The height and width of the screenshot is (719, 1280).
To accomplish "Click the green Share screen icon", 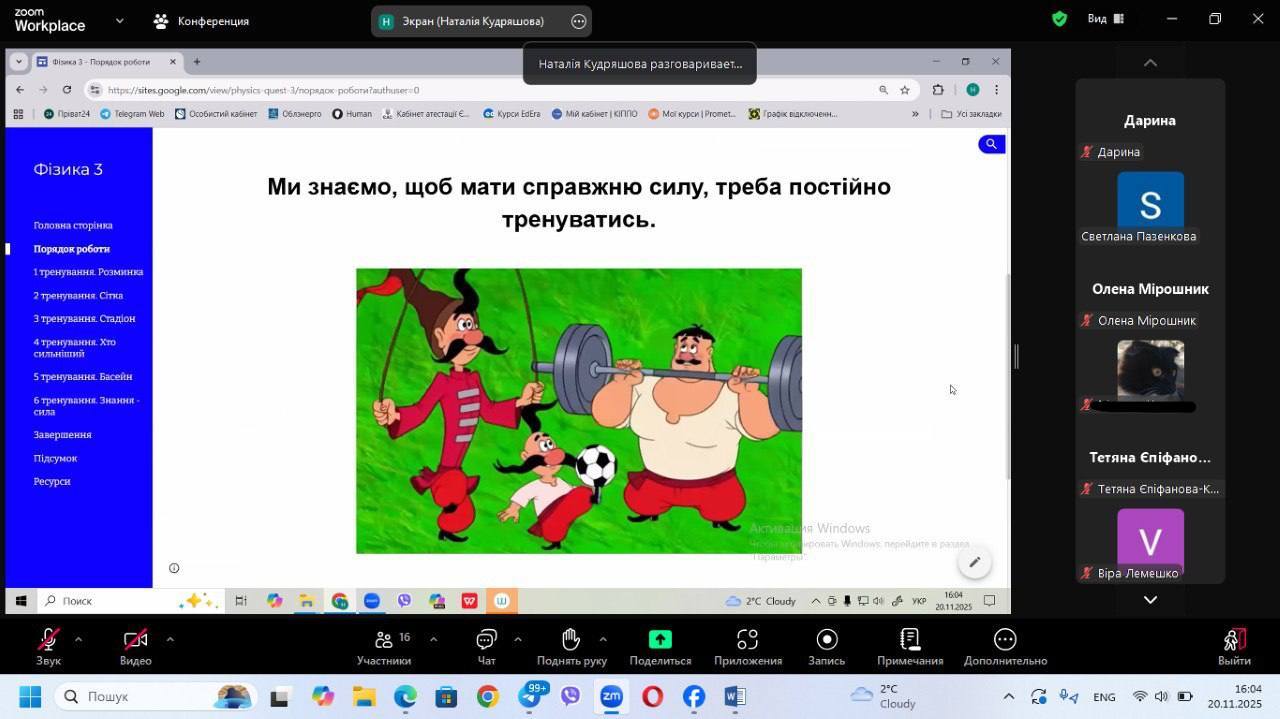I will pos(660,640).
